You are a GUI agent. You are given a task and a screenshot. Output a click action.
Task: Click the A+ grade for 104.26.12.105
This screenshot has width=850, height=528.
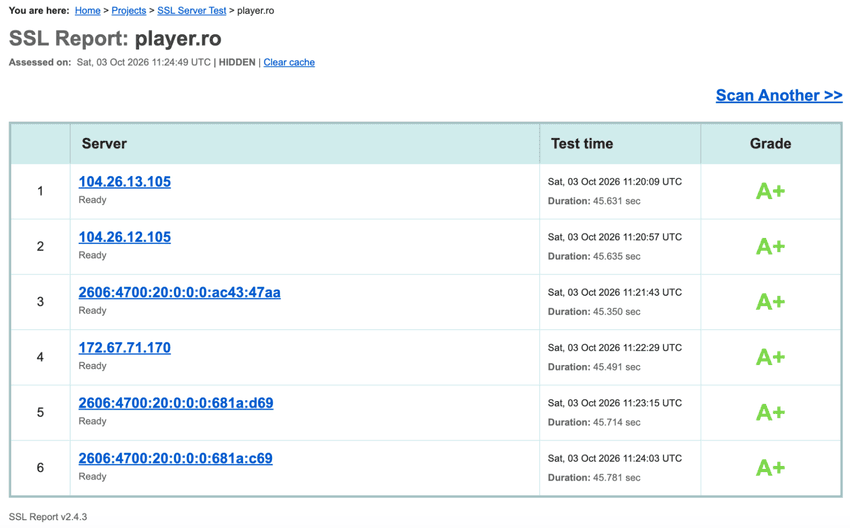[x=770, y=247]
